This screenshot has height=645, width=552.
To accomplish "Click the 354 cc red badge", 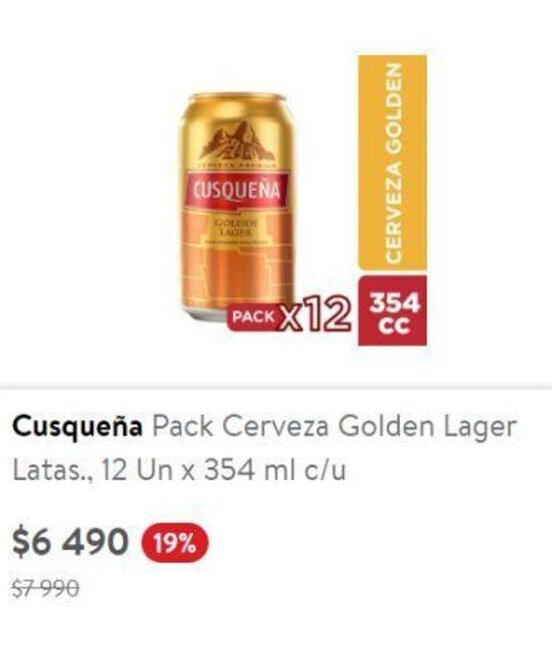I will [x=392, y=311].
